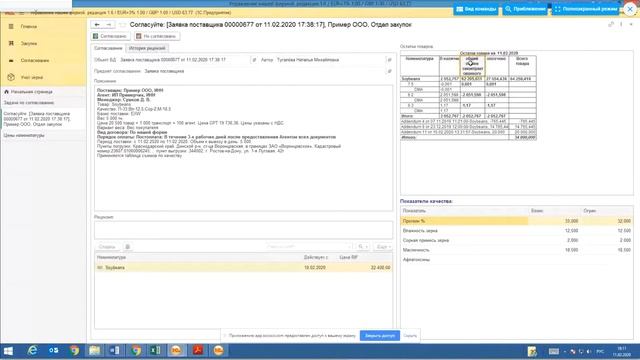Click the Показатель column header
640x360 pixels.
464,211
